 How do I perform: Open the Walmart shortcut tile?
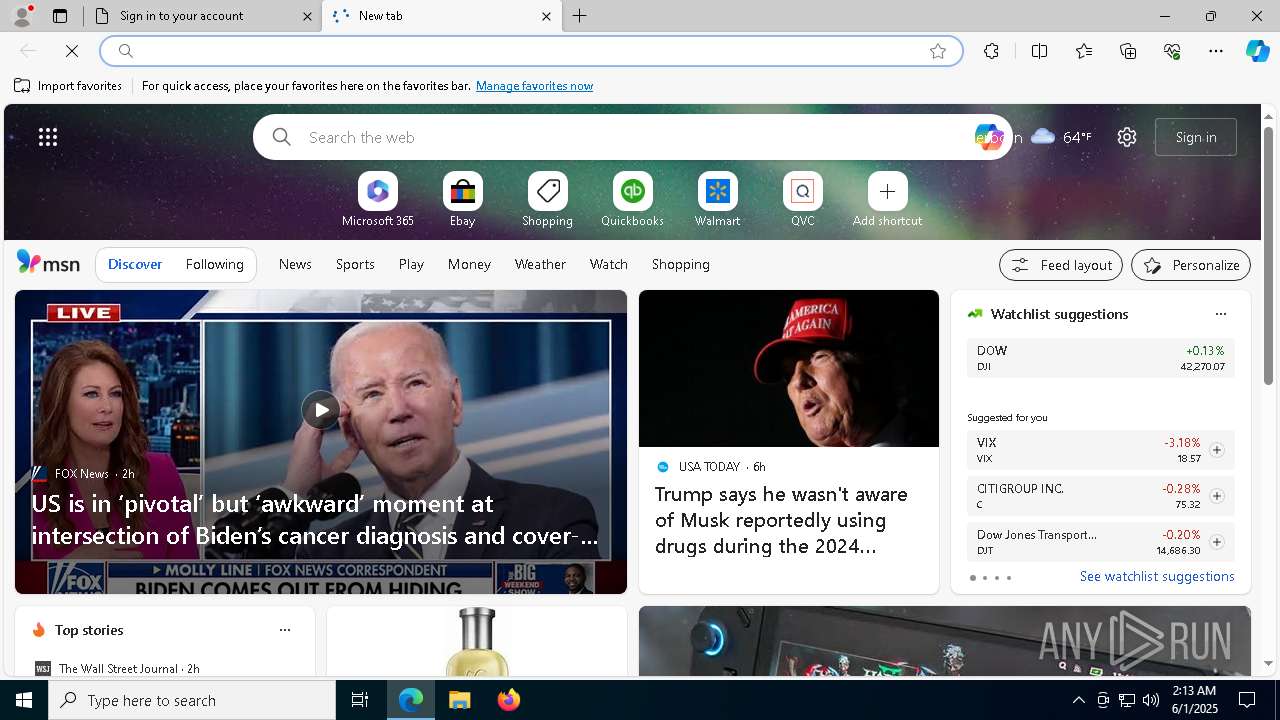(717, 200)
